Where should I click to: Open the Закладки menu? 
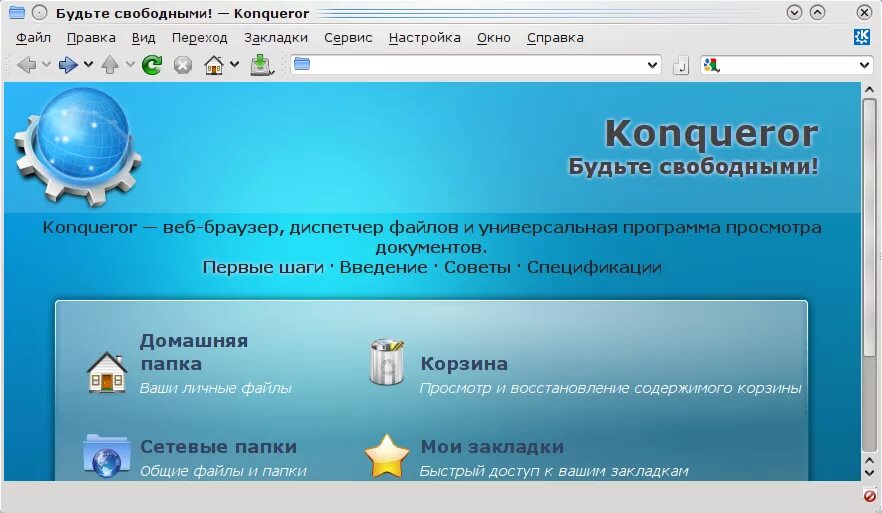[x=276, y=38]
